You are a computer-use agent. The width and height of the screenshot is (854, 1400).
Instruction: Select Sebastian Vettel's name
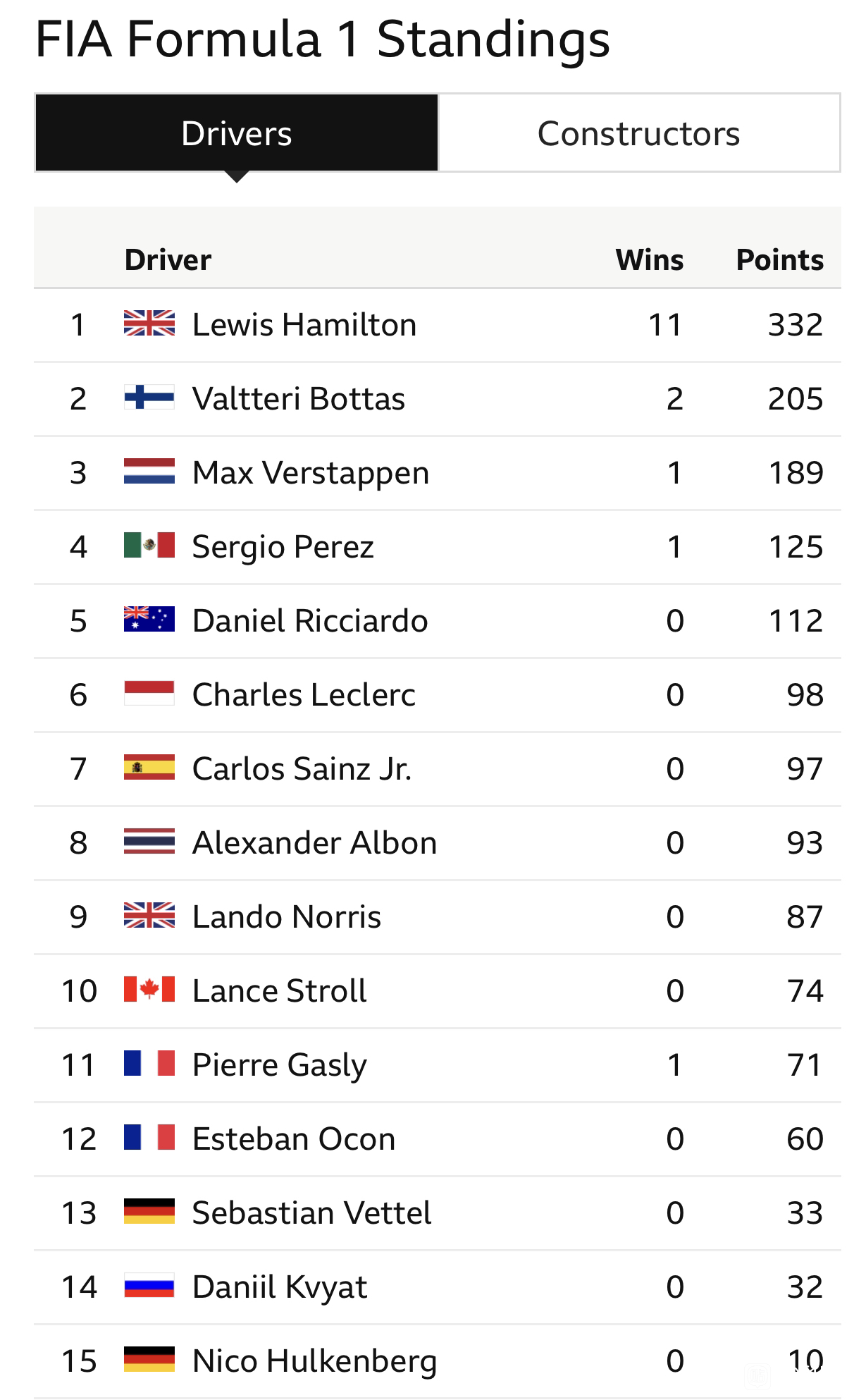pyautogui.click(x=311, y=1212)
